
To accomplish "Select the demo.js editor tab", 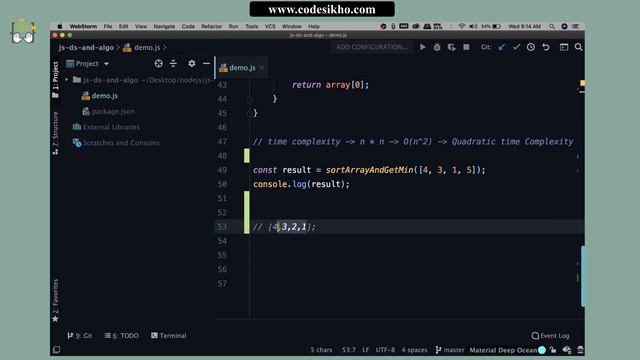I will 242,67.
